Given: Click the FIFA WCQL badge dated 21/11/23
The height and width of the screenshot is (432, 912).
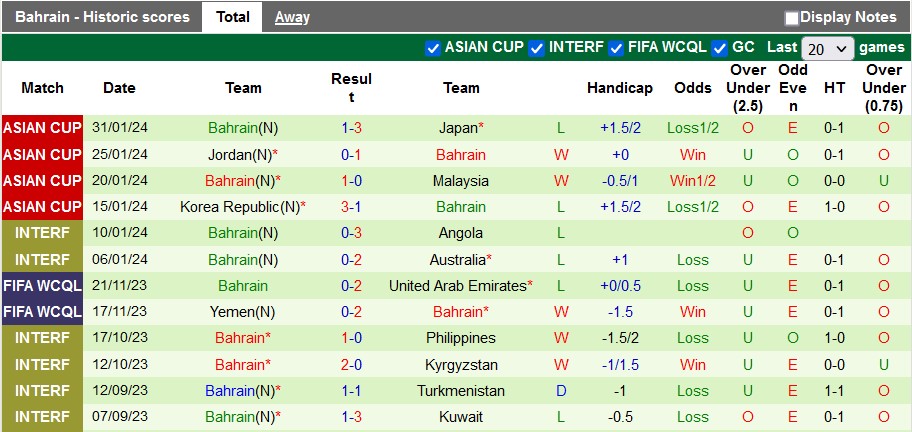Looking at the screenshot, I should [42, 286].
